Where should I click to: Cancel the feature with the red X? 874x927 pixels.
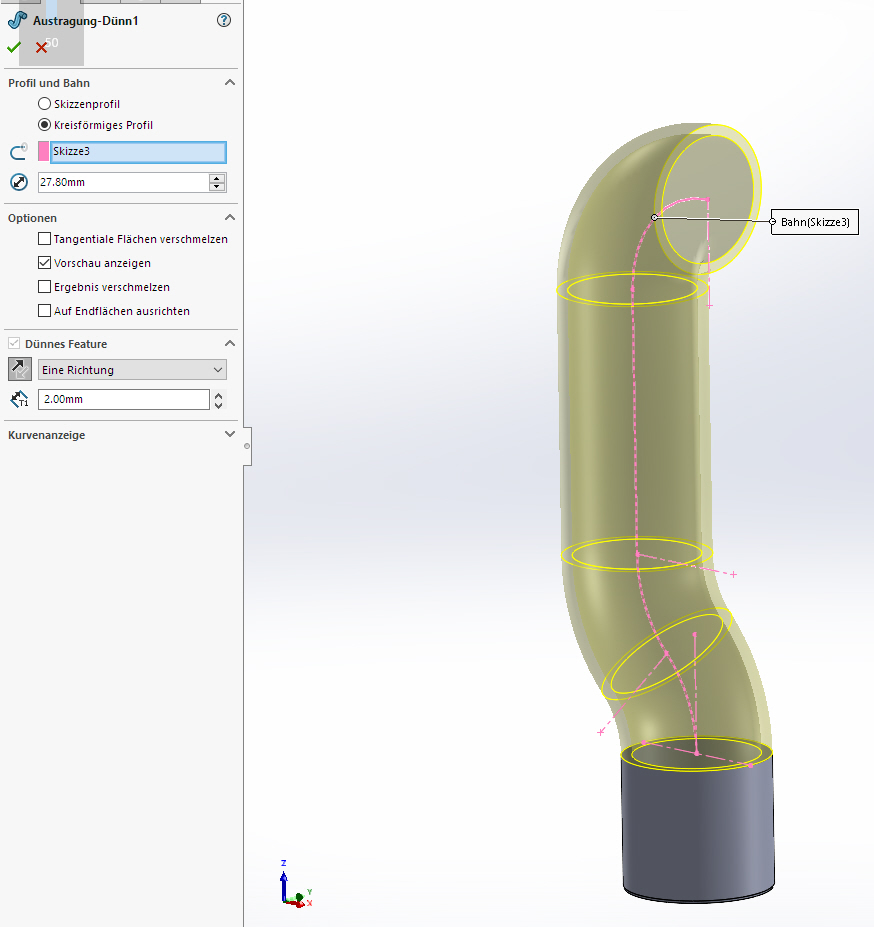(41, 47)
